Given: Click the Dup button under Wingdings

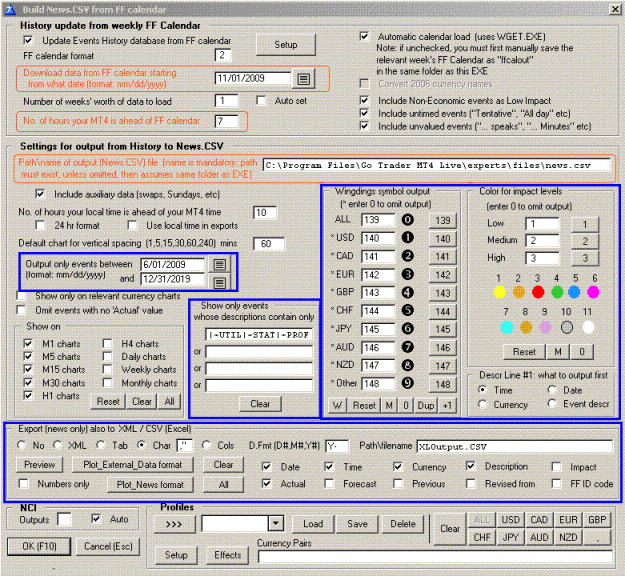Looking at the screenshot, I should click(425, 405).
